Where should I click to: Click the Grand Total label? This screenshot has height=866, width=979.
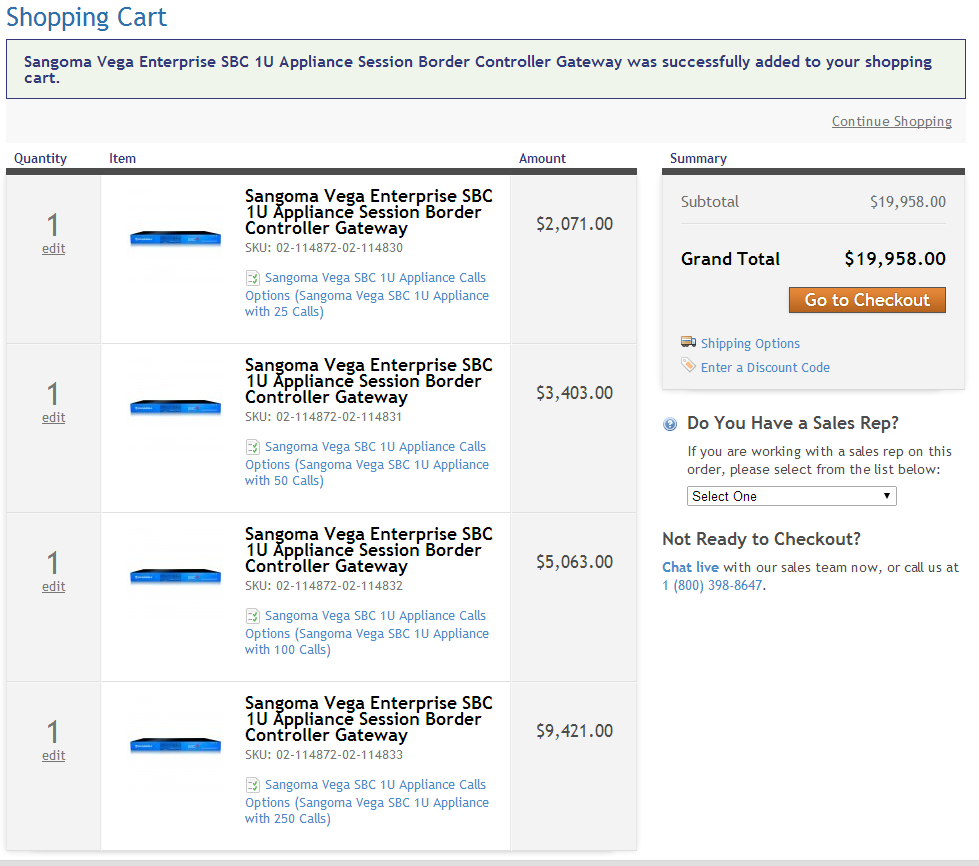[x=731, y=259]
